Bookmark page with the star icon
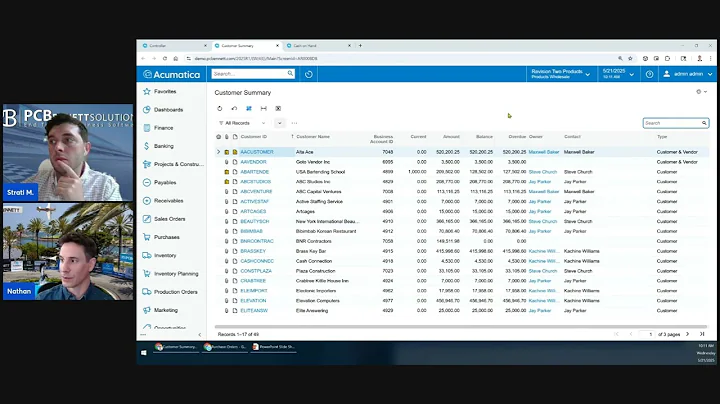 pyautogui.click(x=630, y=58)
